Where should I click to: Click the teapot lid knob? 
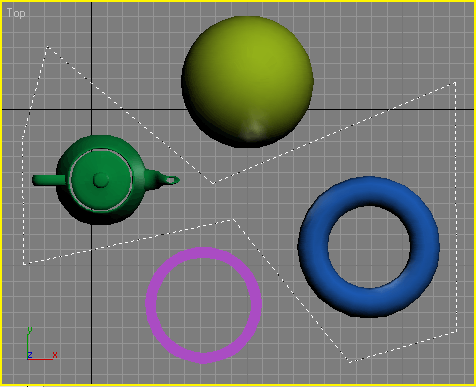[101, 180]
